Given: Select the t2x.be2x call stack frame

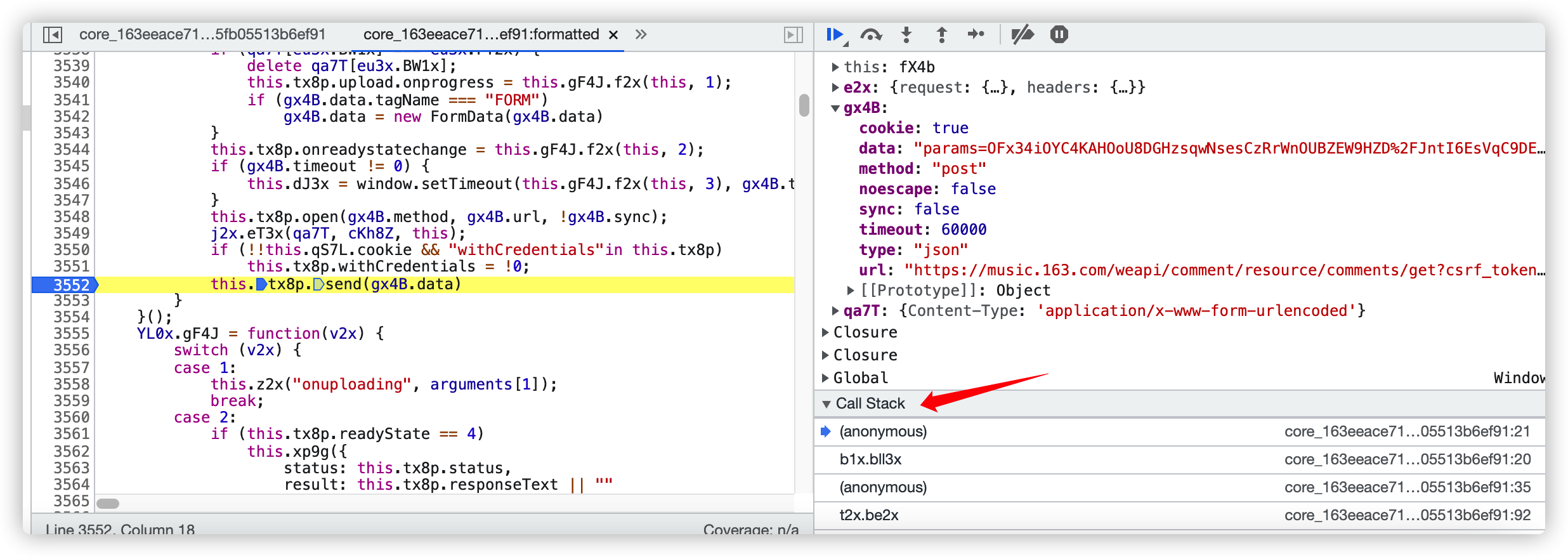Looking at the screenshot, I should tap(1180, 515).
